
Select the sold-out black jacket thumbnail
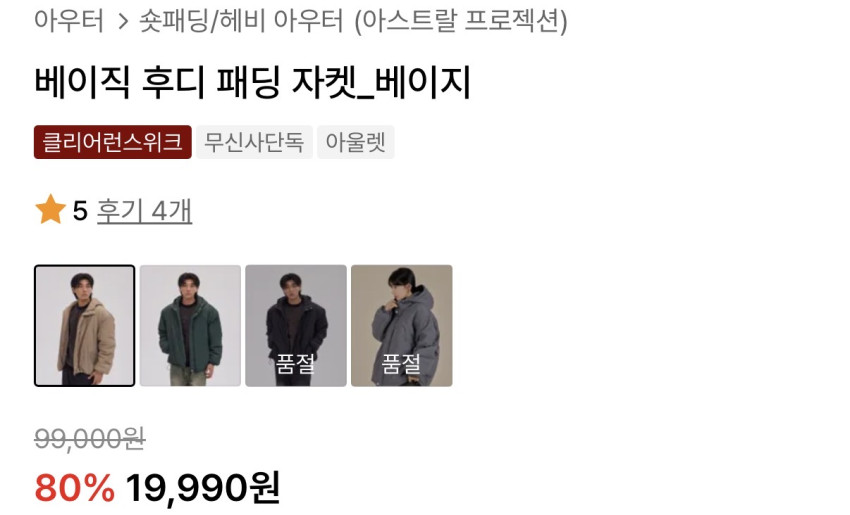tap(296, 326)
